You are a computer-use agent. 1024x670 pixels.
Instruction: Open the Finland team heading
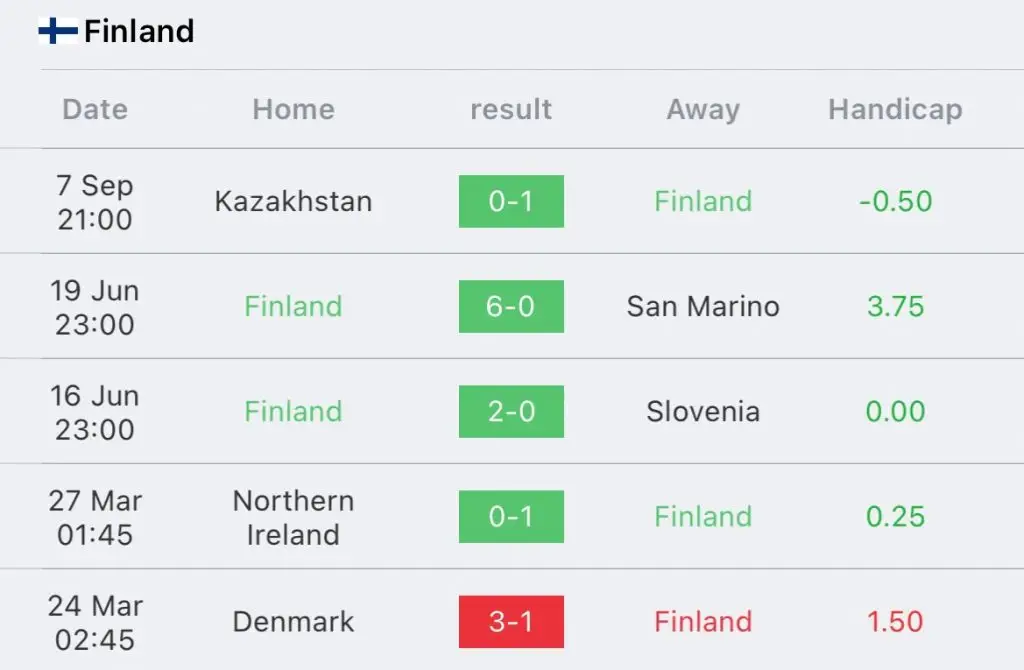139,31
